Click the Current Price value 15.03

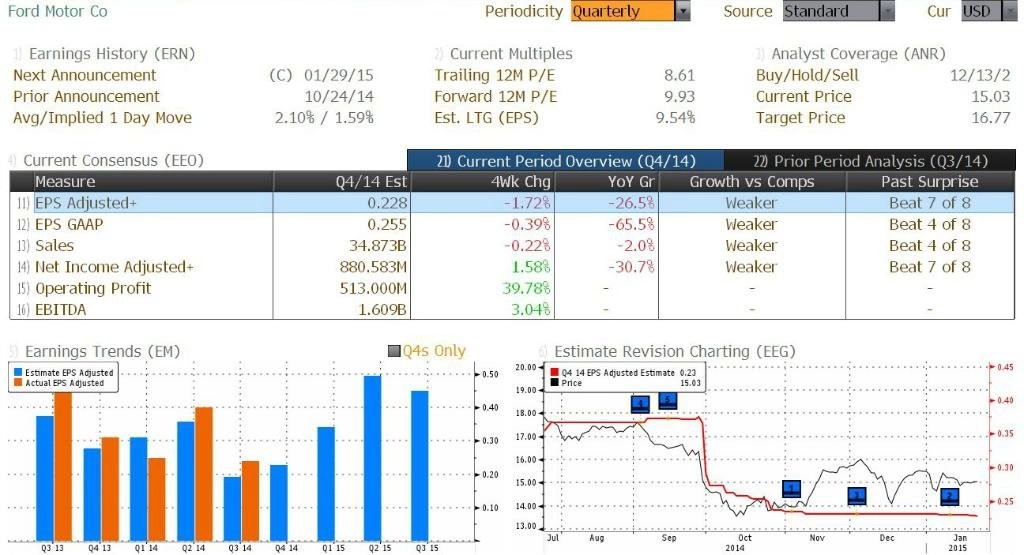pos(991,97)
